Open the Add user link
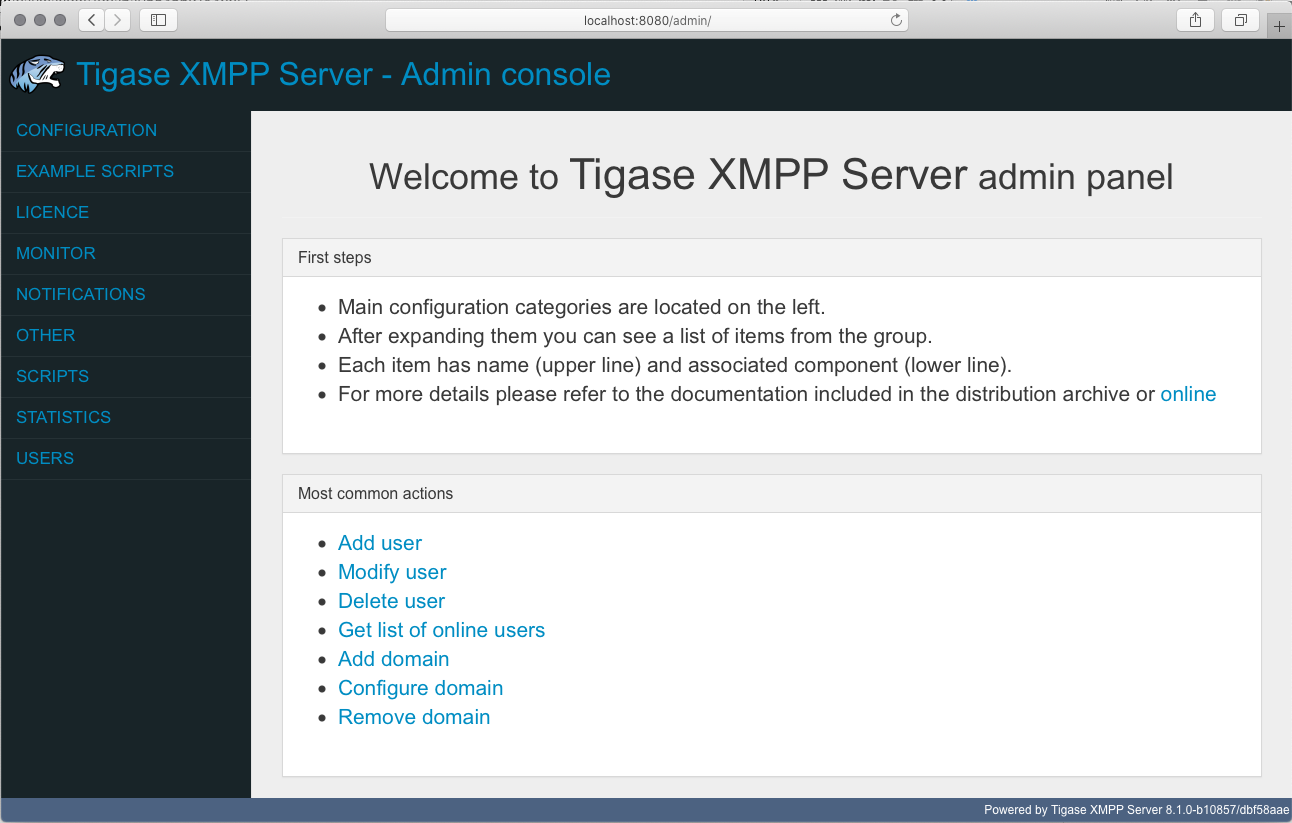The height and width of the screenshot is (823, 1292). coord(380,543)
